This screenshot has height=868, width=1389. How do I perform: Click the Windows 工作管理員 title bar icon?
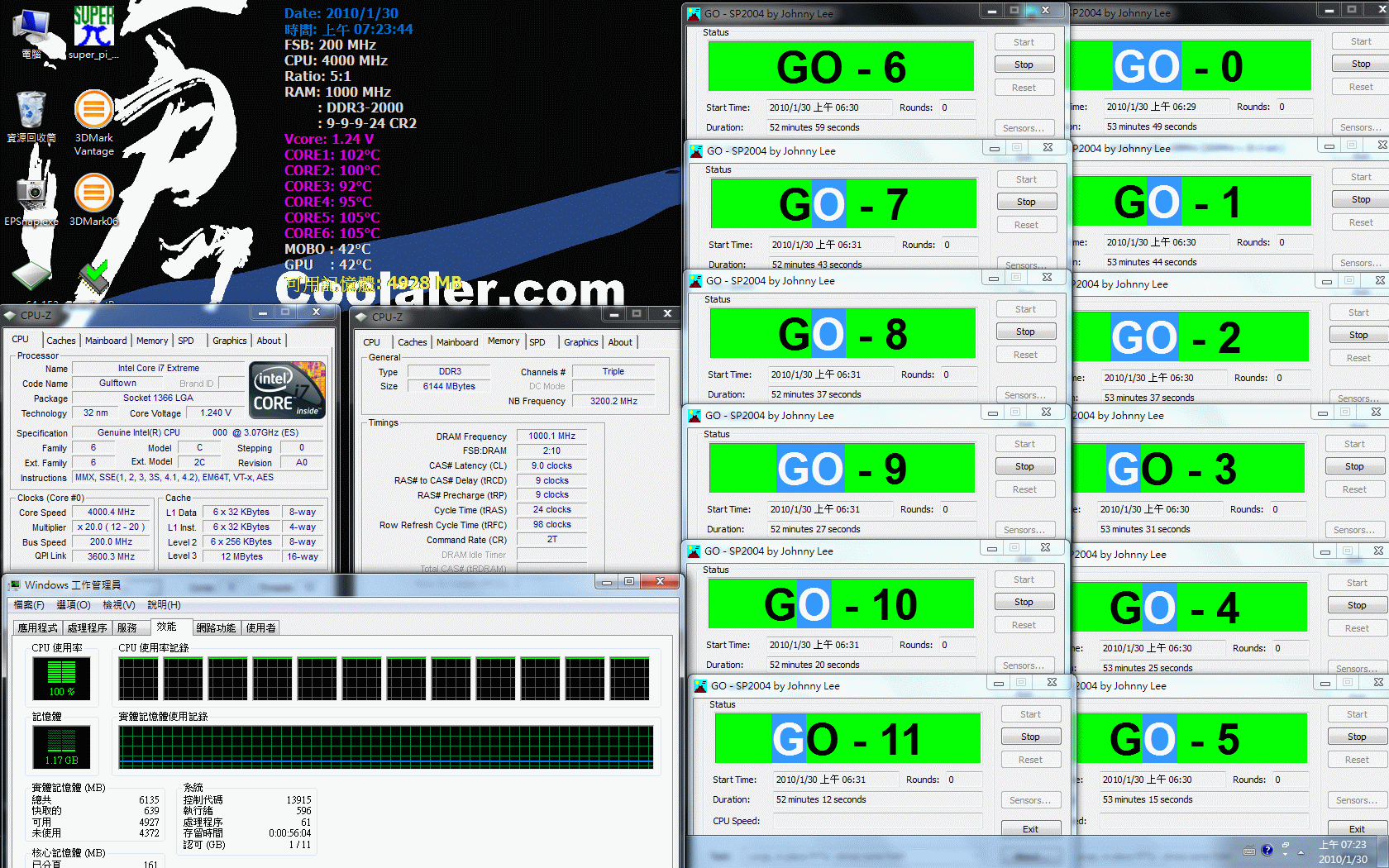(14, 584)
